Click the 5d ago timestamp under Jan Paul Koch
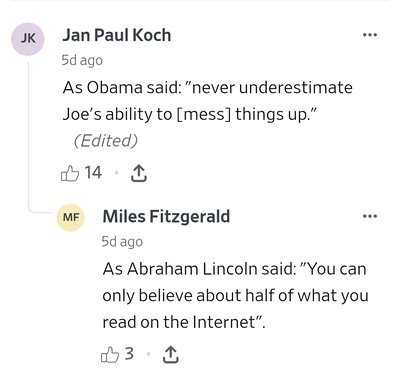Viewport: 400px width, 386px height. [x=82, y=60]
